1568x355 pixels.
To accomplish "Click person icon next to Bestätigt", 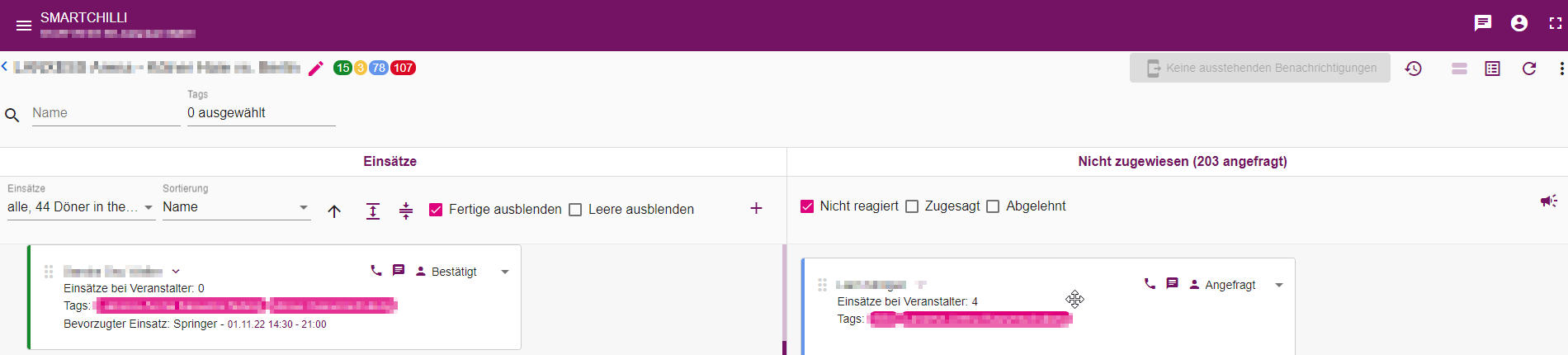I will click(421, 271).
